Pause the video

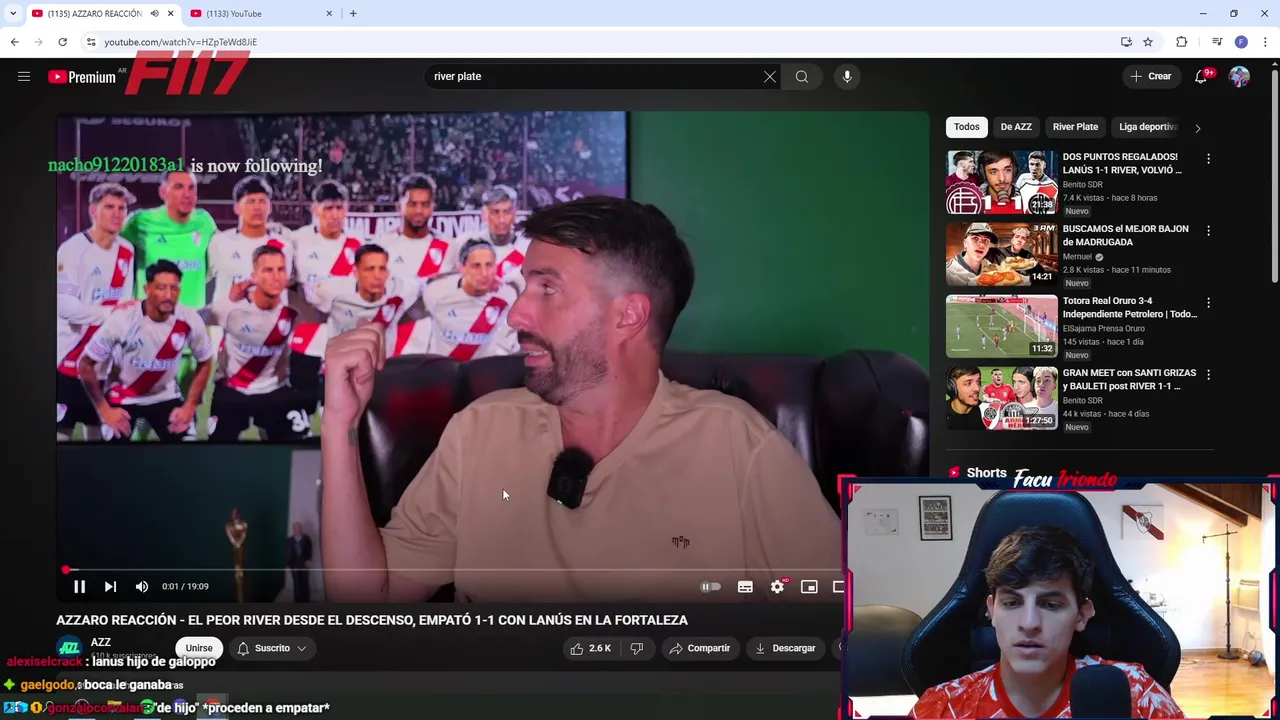pos(79,587)
